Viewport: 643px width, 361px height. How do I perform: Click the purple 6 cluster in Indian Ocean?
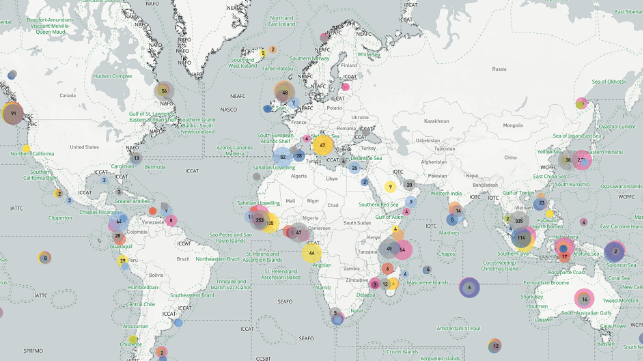point(470,288)
